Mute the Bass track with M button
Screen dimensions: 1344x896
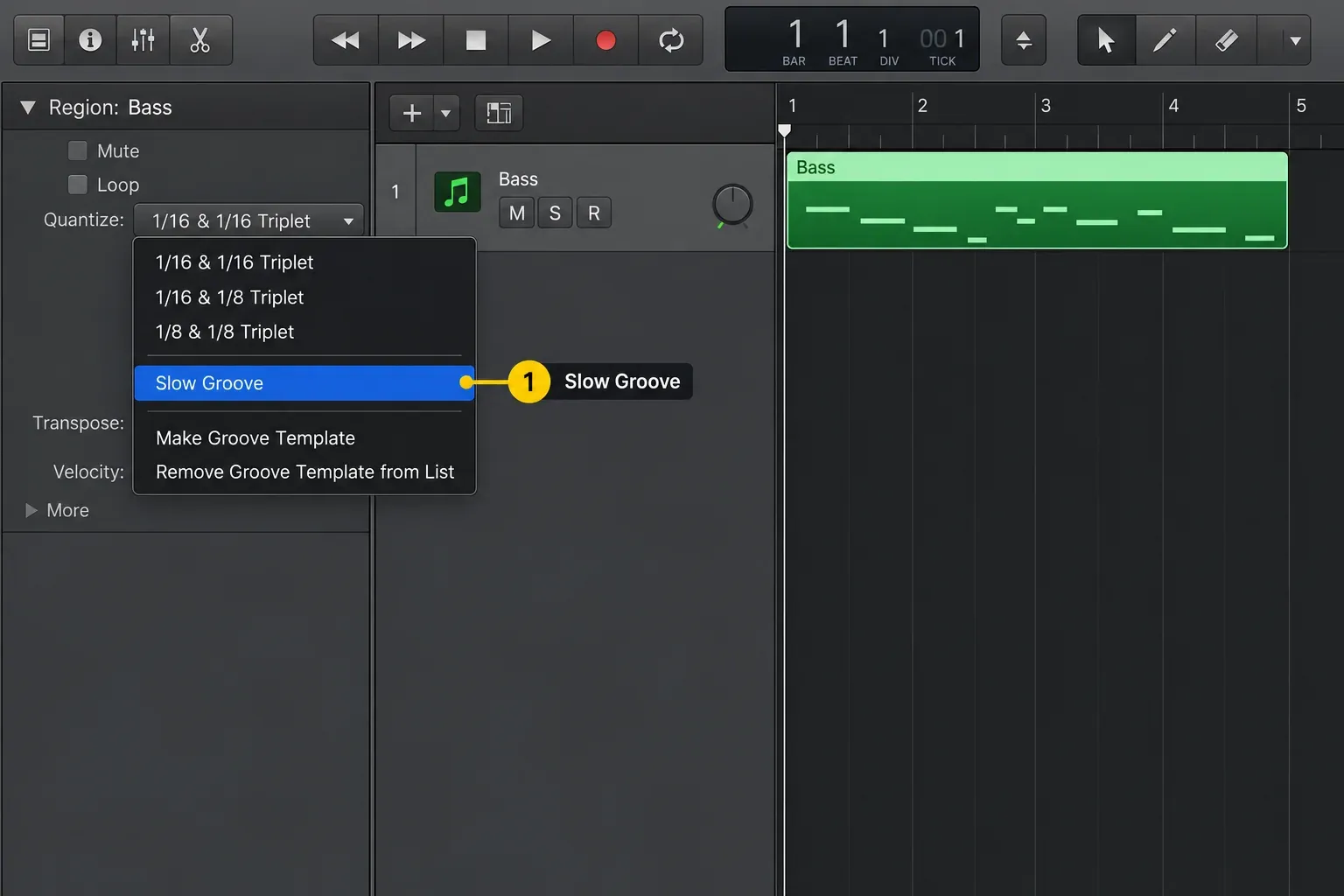point(517,213)
